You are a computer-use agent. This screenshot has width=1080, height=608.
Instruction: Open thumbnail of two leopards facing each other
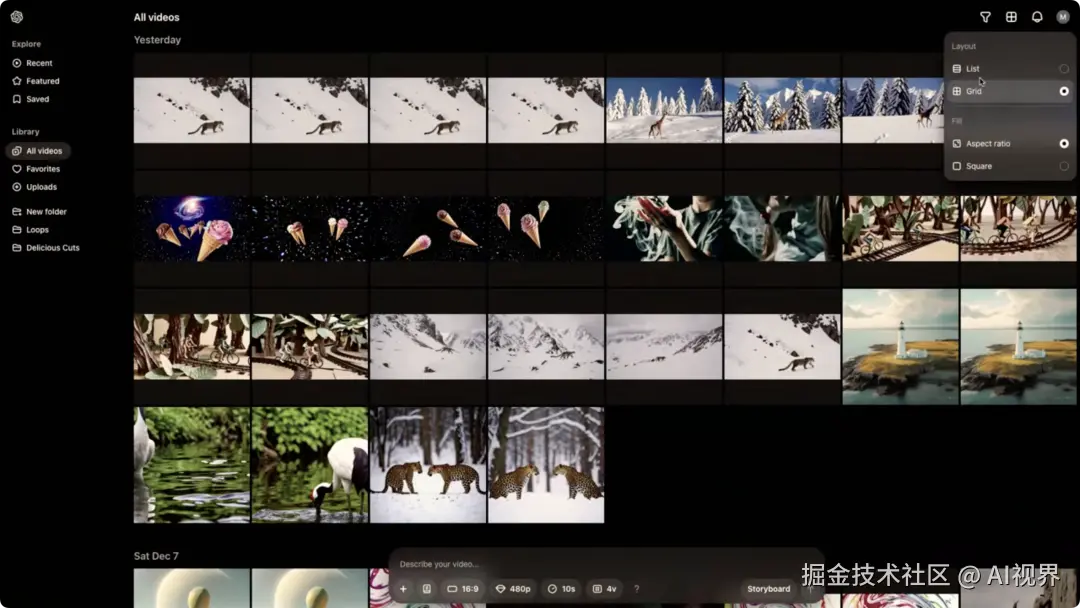point(428,465)
